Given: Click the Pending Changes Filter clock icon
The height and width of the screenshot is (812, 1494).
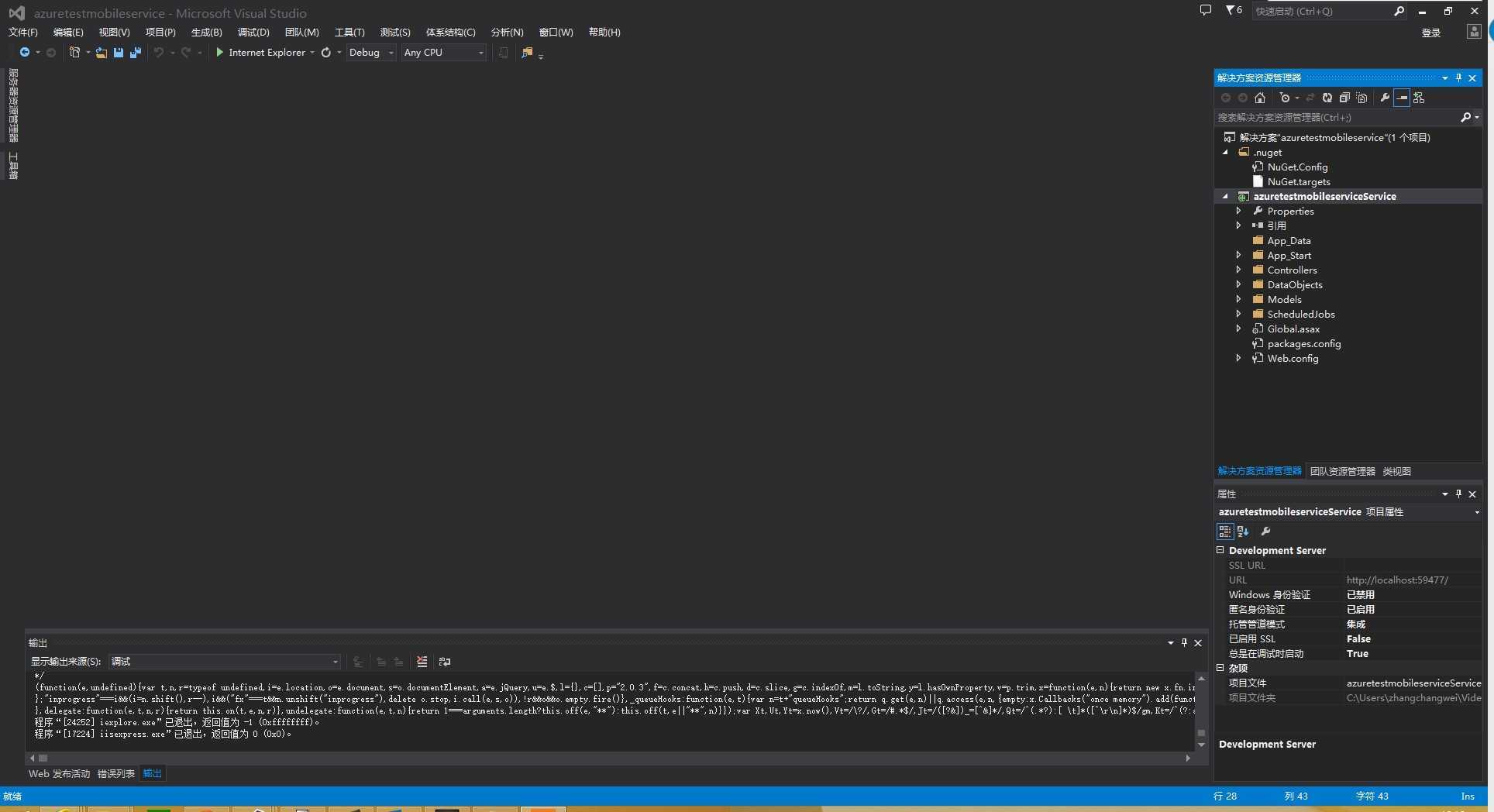Looking at the screenshot, I should click(1285, 98).
